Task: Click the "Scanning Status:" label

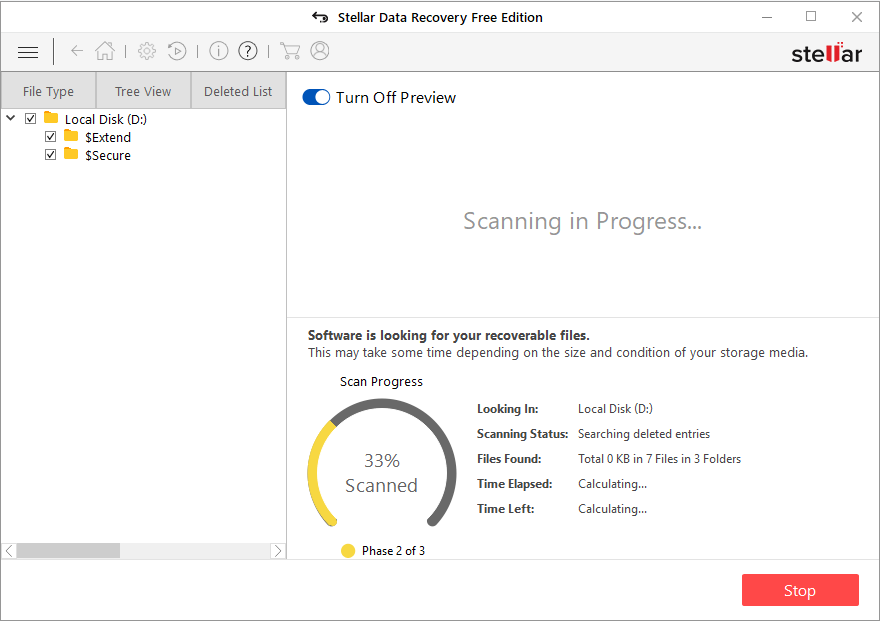Action: tap(522, 434)
